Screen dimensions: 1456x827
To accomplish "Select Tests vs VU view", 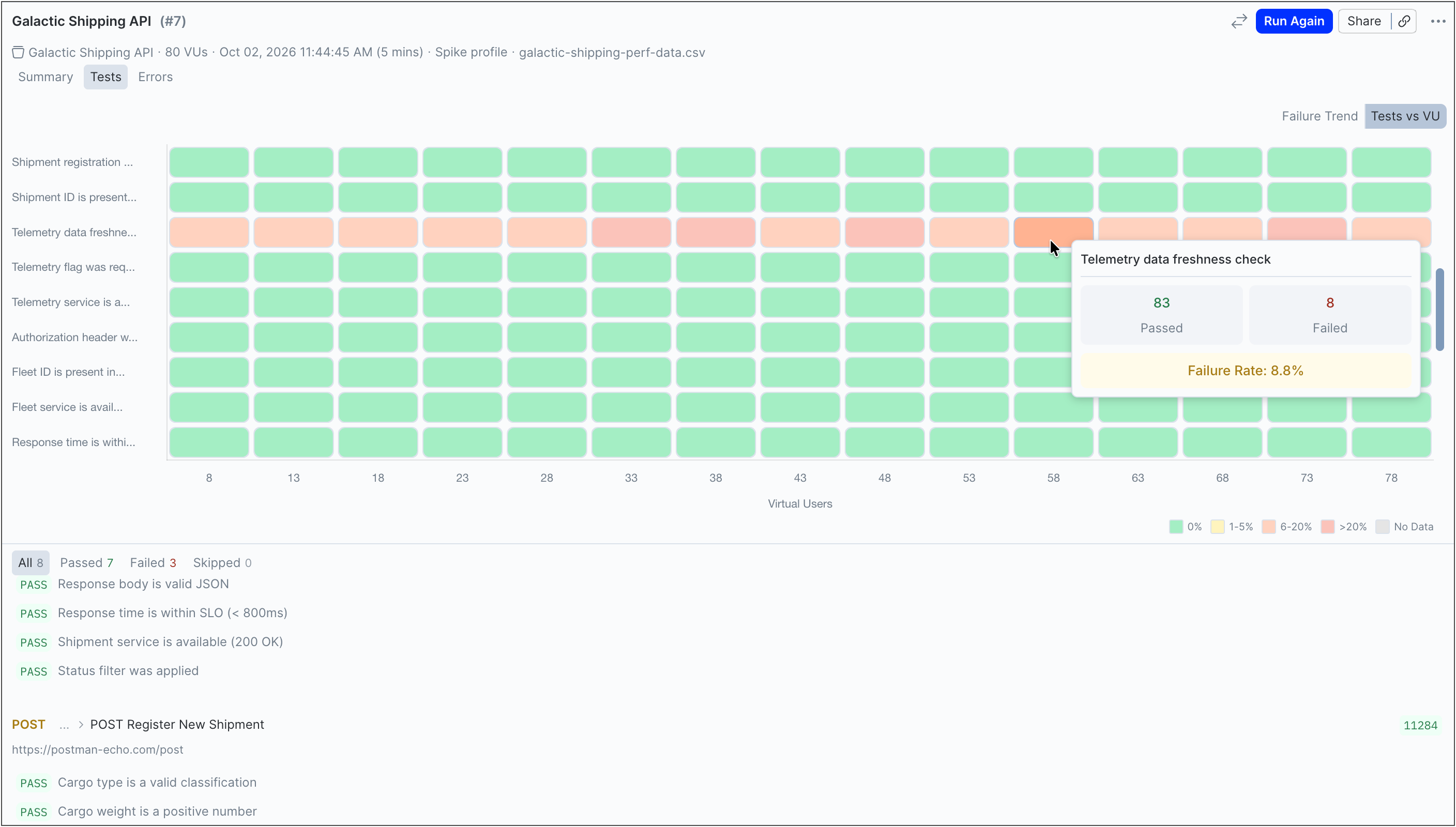I will point(1405,116).
